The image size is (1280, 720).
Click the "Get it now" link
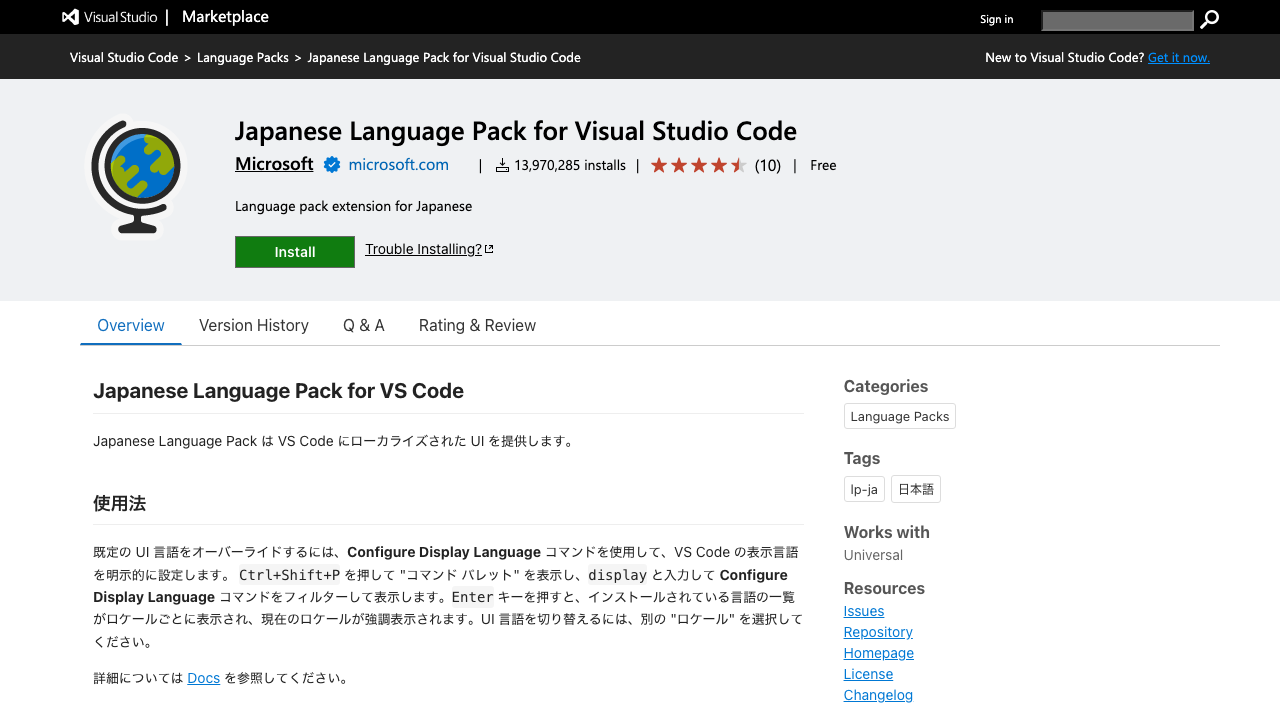pos(1178,57)
